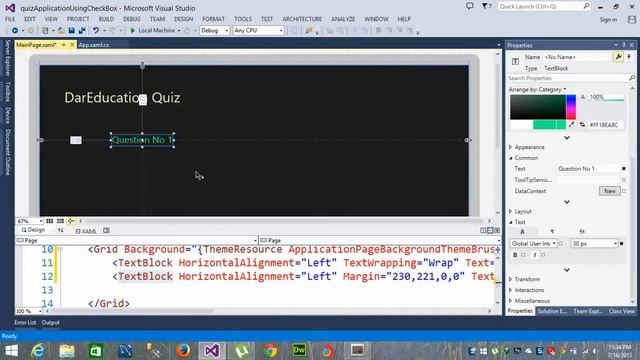Click the Undo arrow icon
Screen dimensions: 640x360
tap(96, 31)
